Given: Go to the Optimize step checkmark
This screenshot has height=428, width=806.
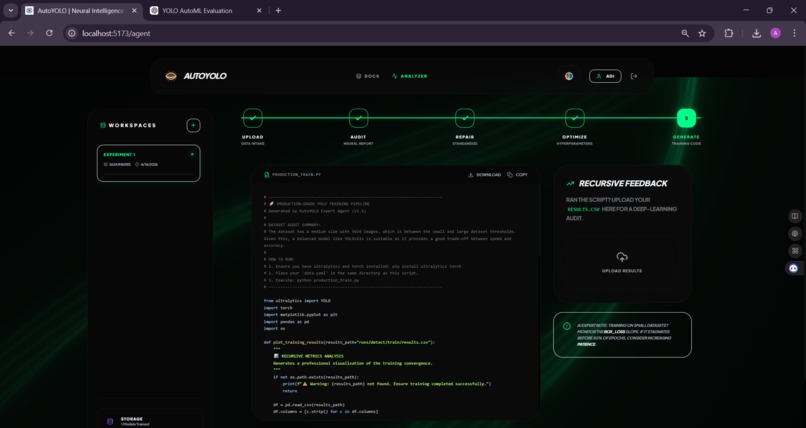Looking at the screenshot, I should click(x=574, y=118).
